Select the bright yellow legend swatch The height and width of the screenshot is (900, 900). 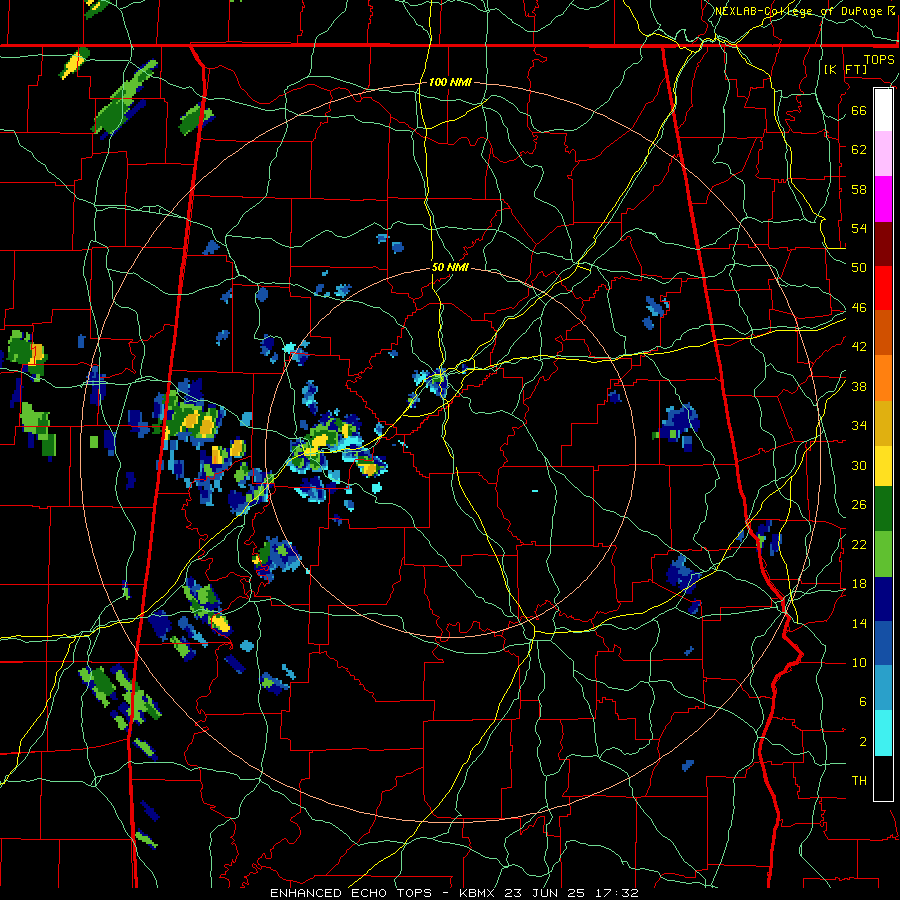pyautogui.click(x=883, y=466)
